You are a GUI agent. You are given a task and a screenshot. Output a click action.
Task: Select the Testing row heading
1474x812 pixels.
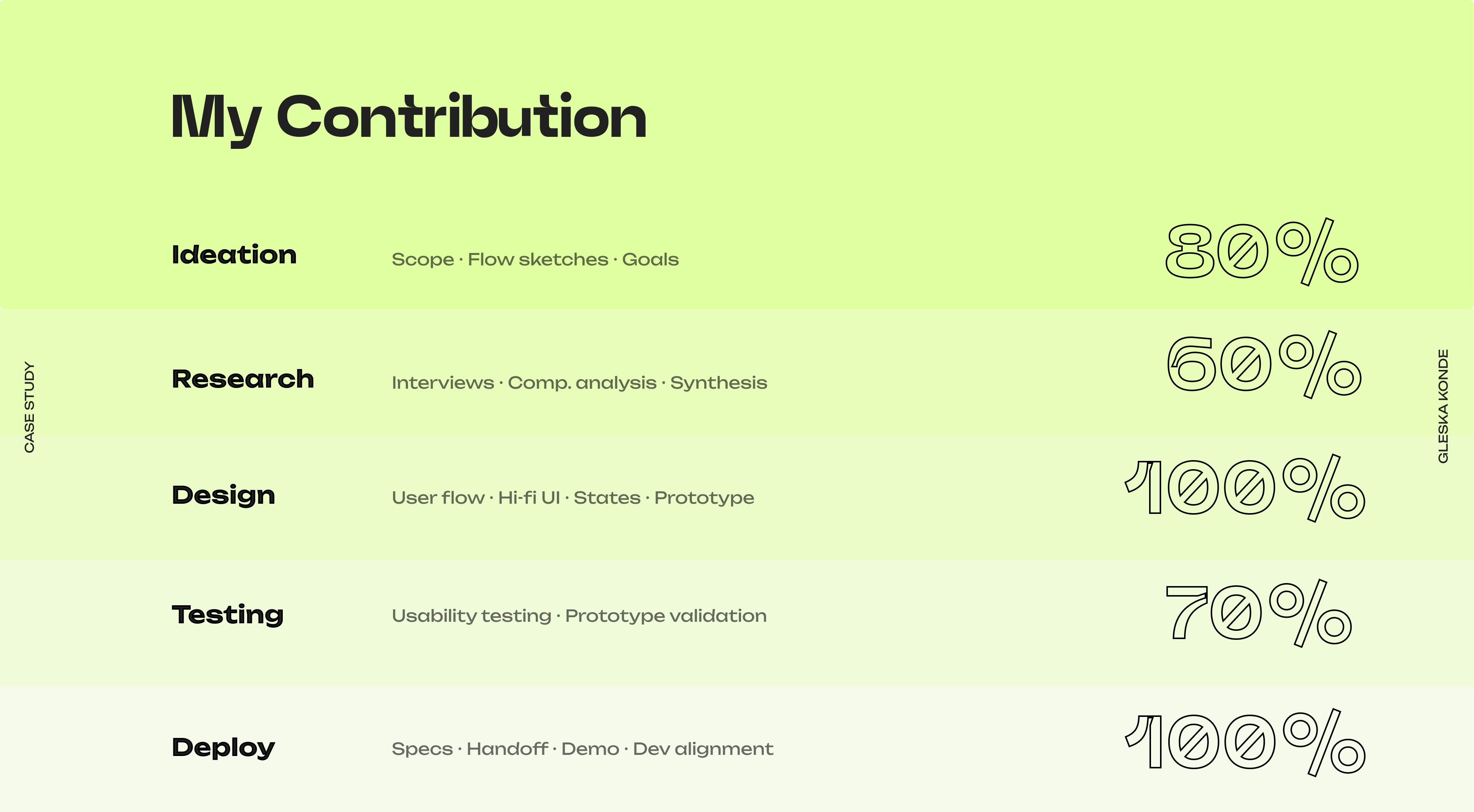point(227,615)
